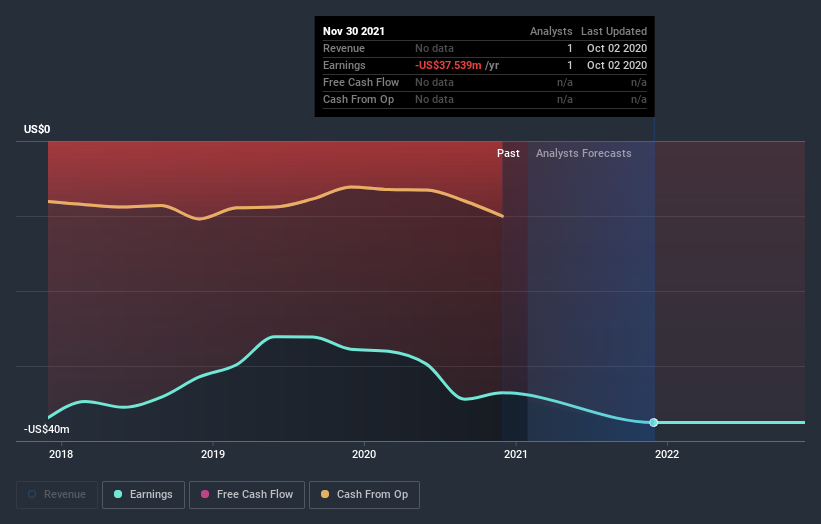
Task: Click the Nov 30 2021 tooltip date
Action: (354, 31)
